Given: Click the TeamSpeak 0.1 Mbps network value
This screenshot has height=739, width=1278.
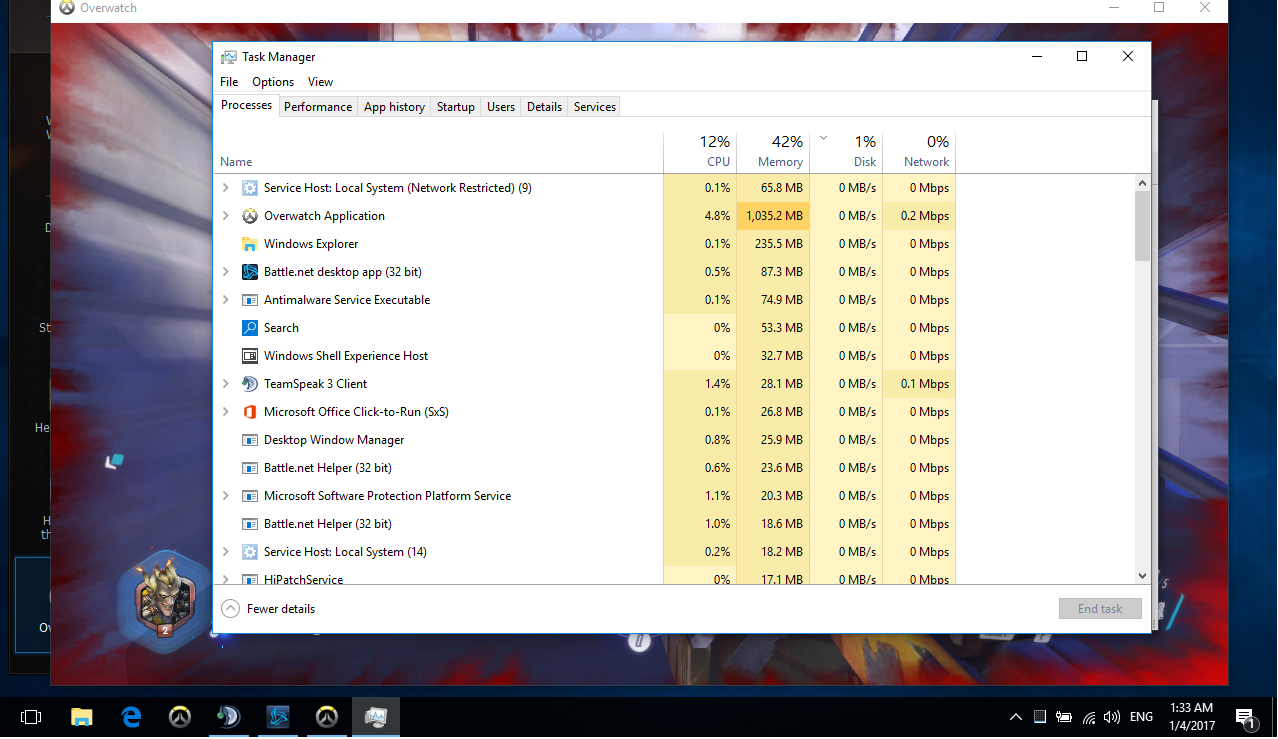Looking at the screenshot, I should pyautogui.click(x=925, y=384).
